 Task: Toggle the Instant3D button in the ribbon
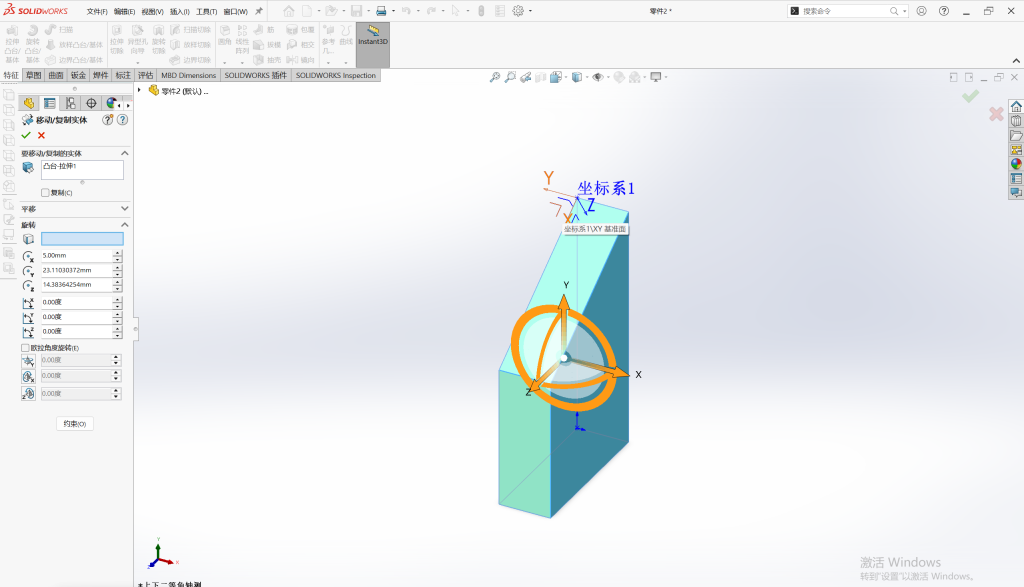373,44
